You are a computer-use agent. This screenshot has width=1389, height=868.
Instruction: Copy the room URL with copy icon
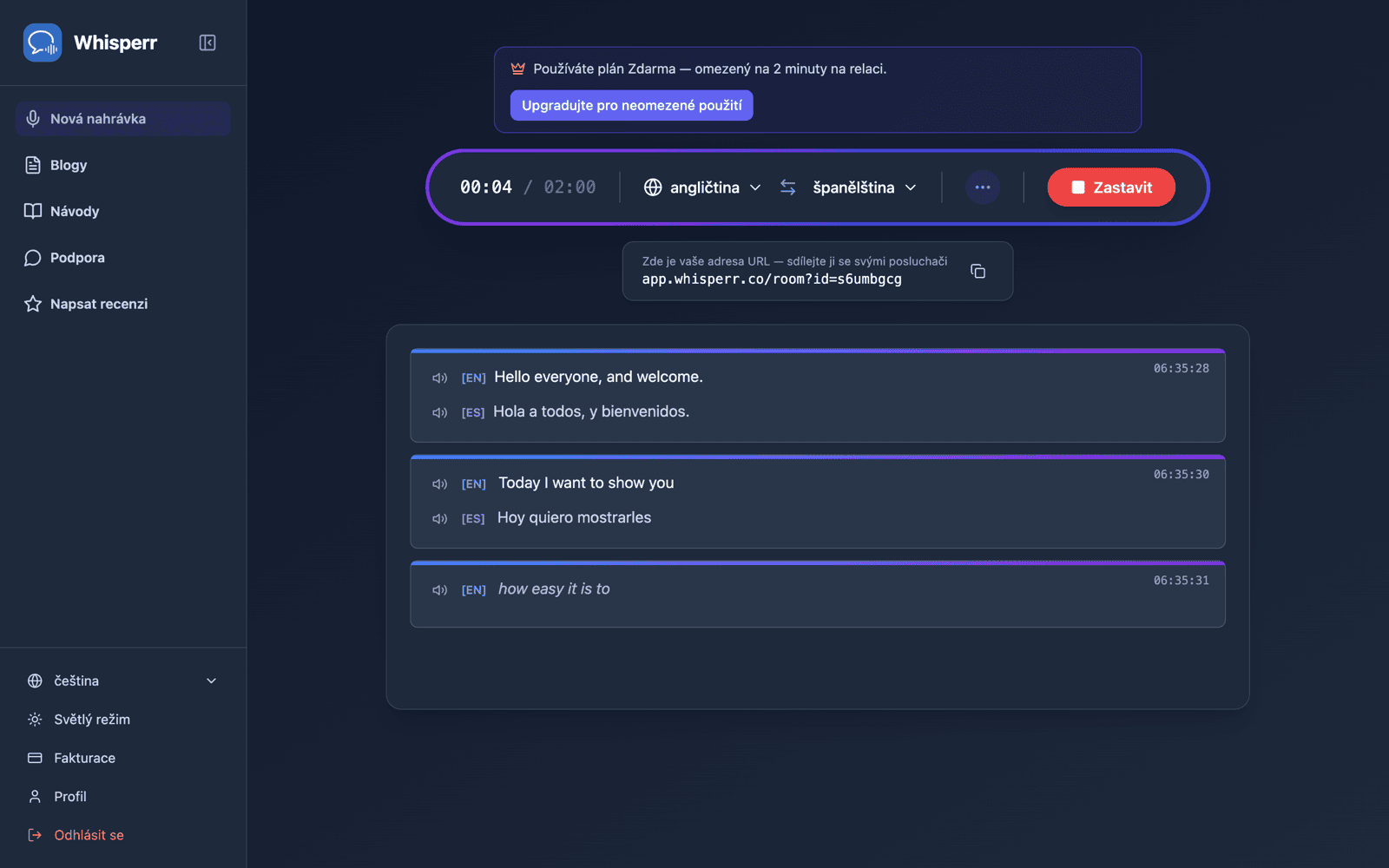point(978,272)
